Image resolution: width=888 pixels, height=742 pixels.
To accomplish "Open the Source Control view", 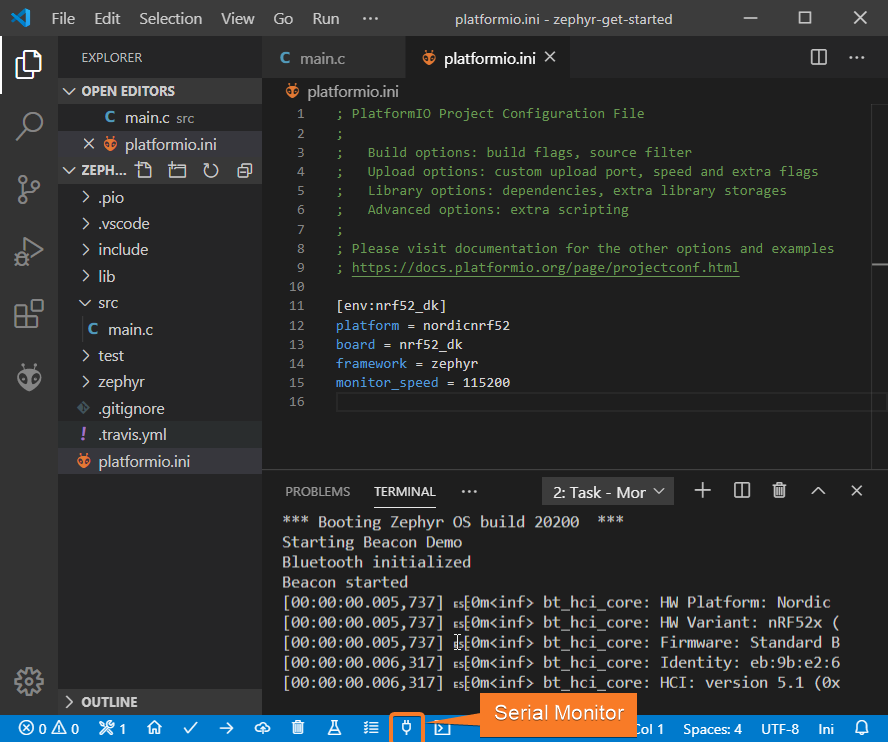I will [28, 189].
